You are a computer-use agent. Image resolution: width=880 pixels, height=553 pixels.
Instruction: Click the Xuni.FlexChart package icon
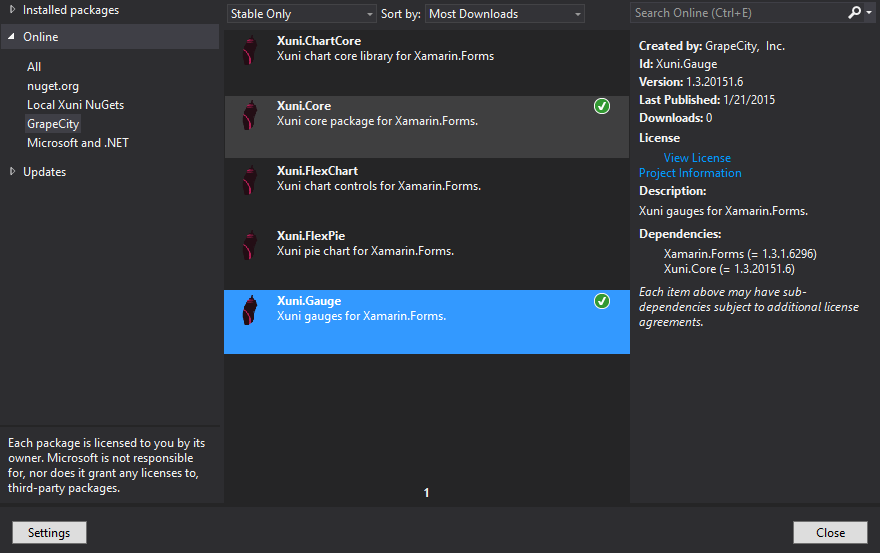click(x=248, y=180)
